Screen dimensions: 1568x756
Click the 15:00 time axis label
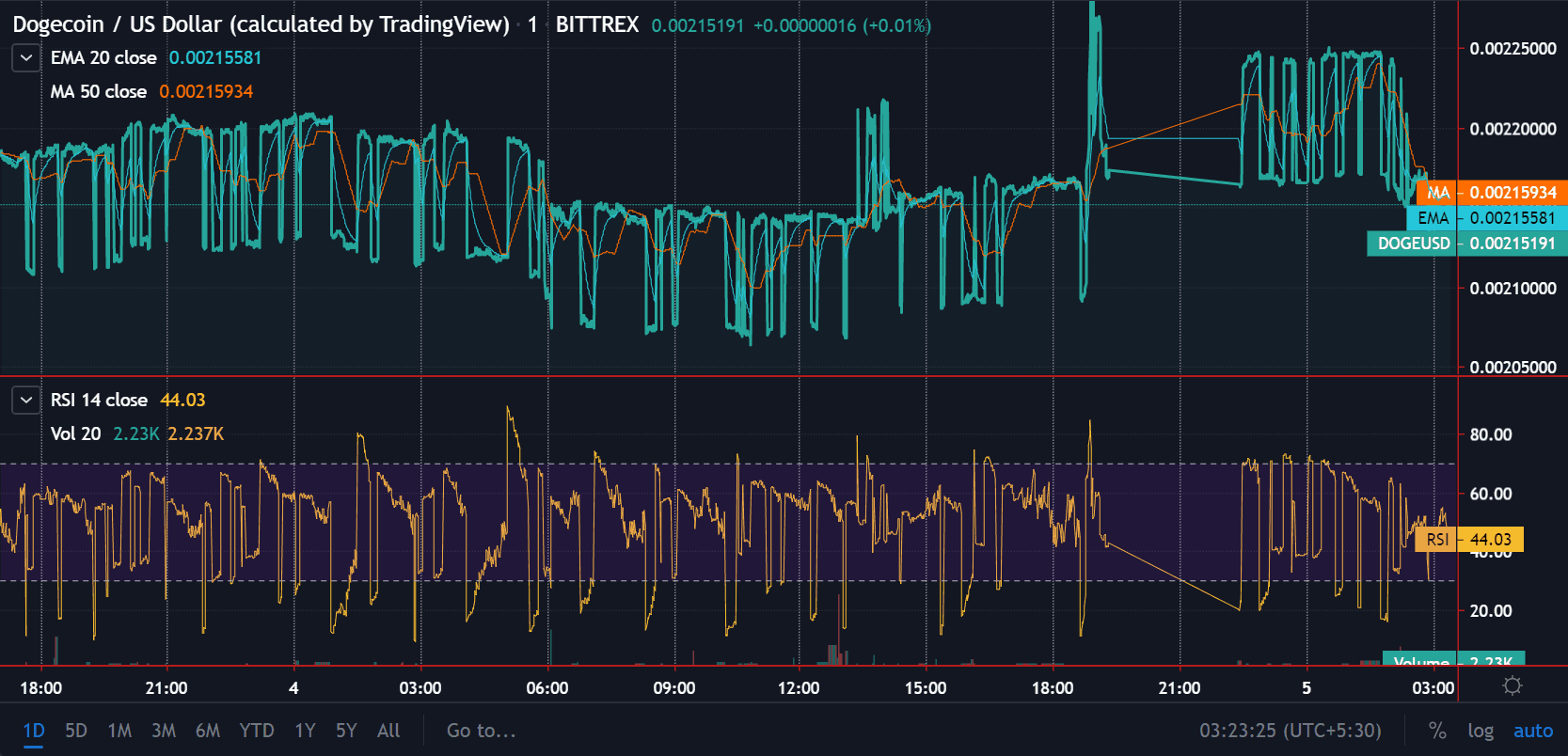(926, 688)
